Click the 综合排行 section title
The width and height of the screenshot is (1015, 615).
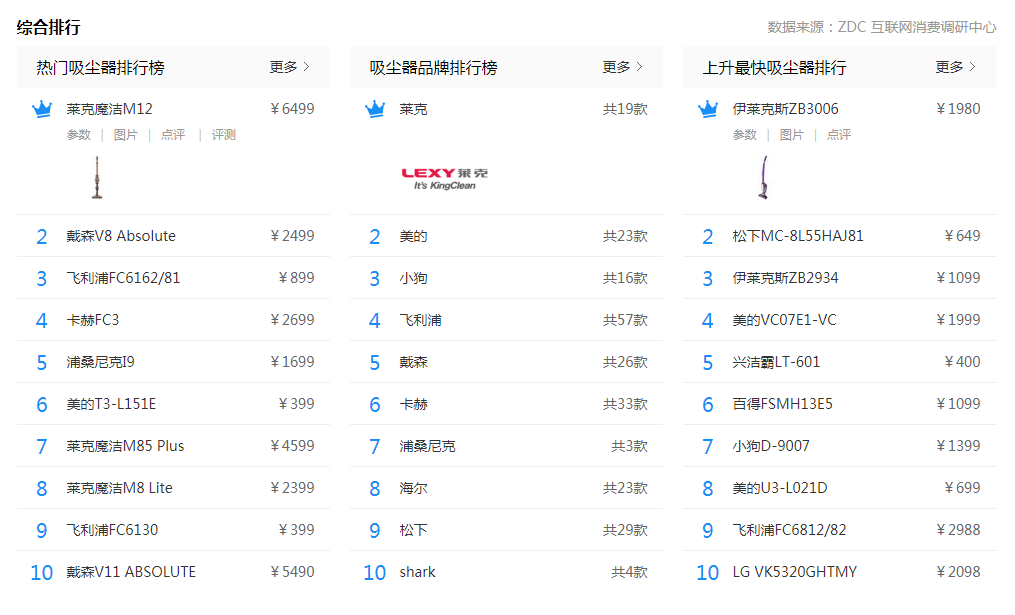click(49, 27)
